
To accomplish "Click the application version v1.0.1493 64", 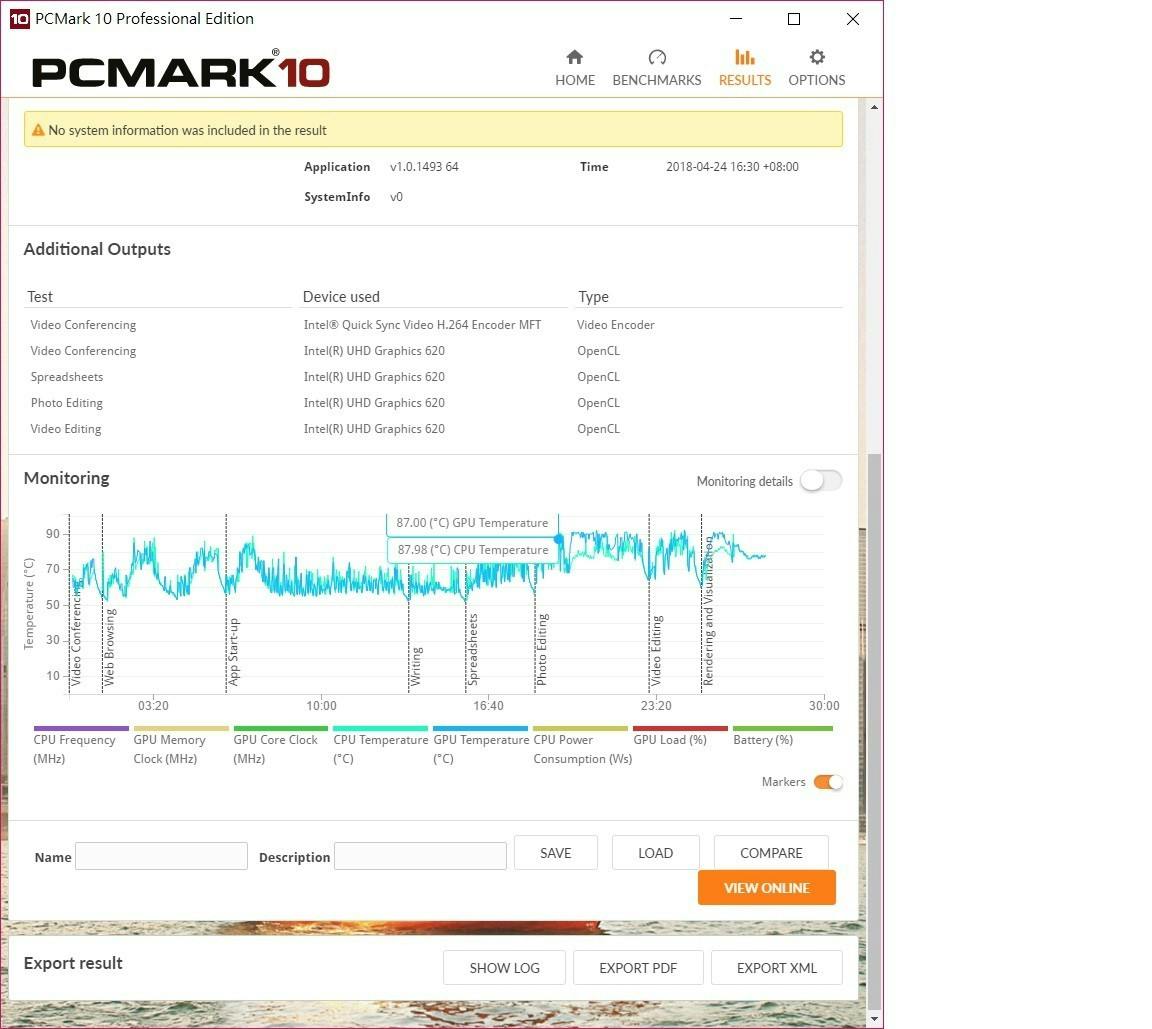I will (424, 167).
